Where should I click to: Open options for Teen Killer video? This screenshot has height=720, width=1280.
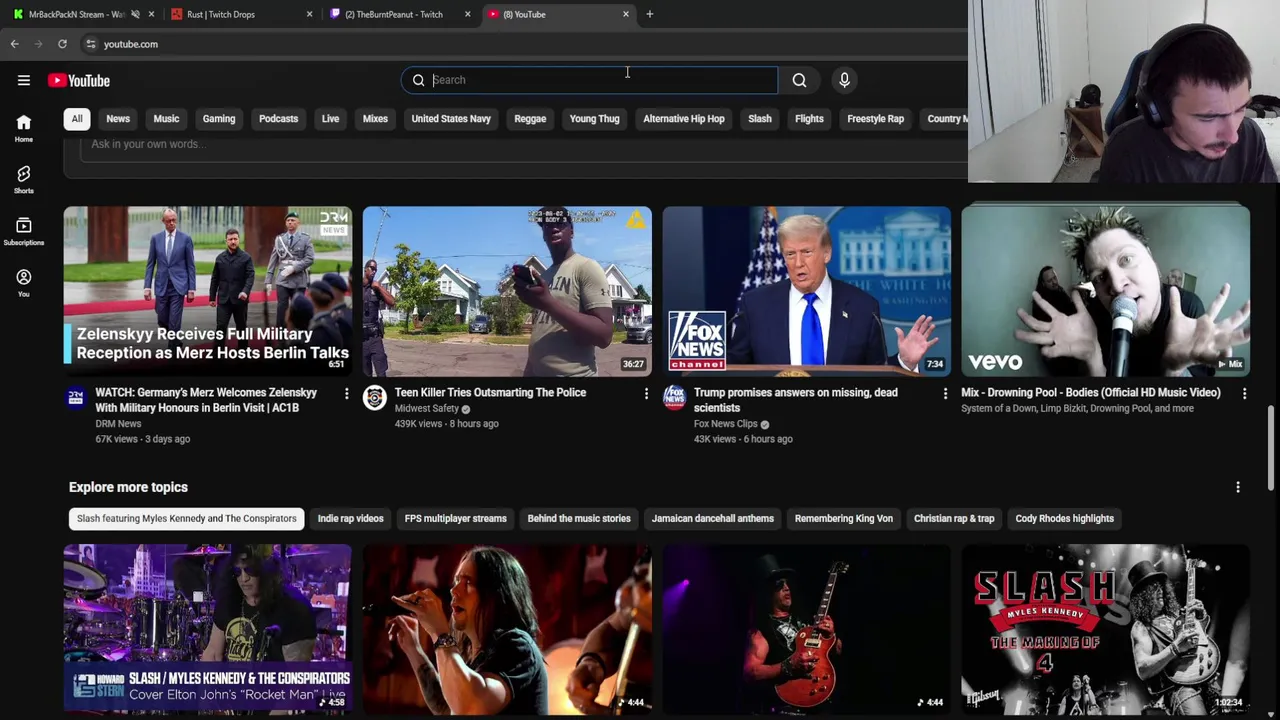646,394
